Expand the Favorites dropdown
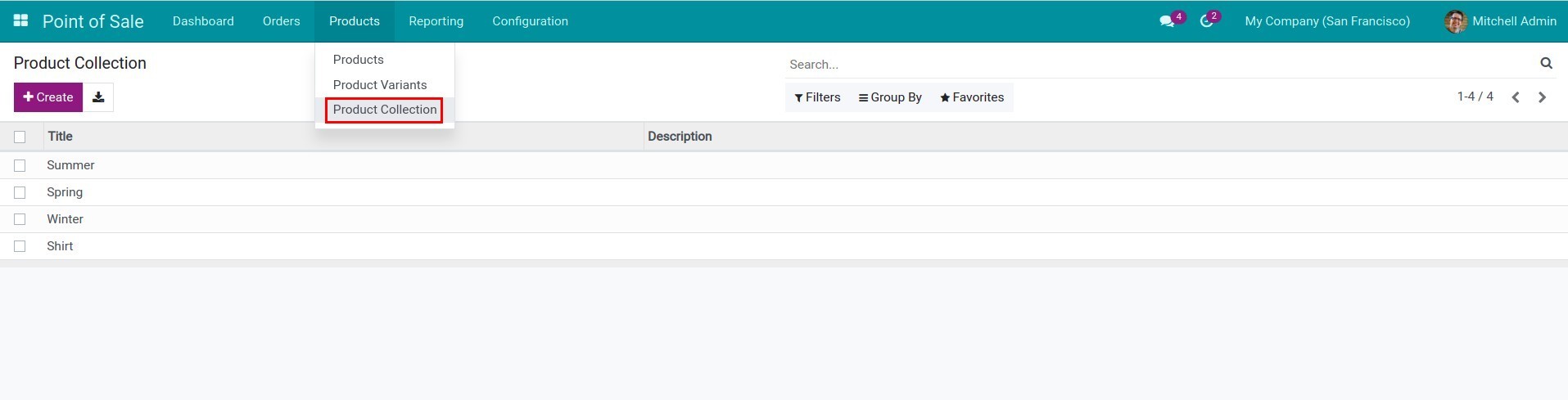Viewport: 1568px width, 400px height. 972,97
